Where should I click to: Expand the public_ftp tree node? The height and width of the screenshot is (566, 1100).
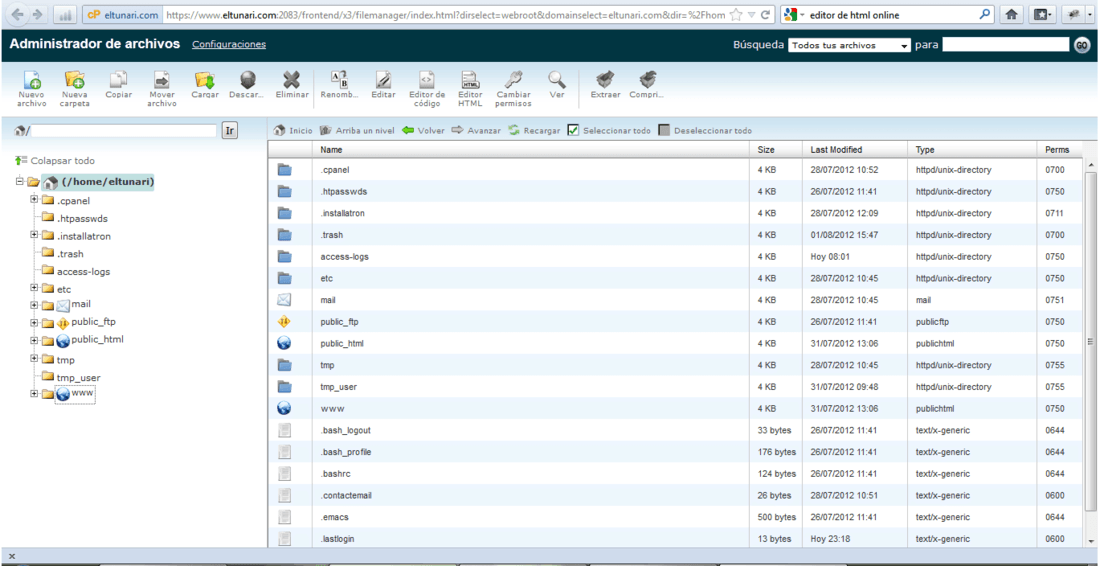pos(34,323)
